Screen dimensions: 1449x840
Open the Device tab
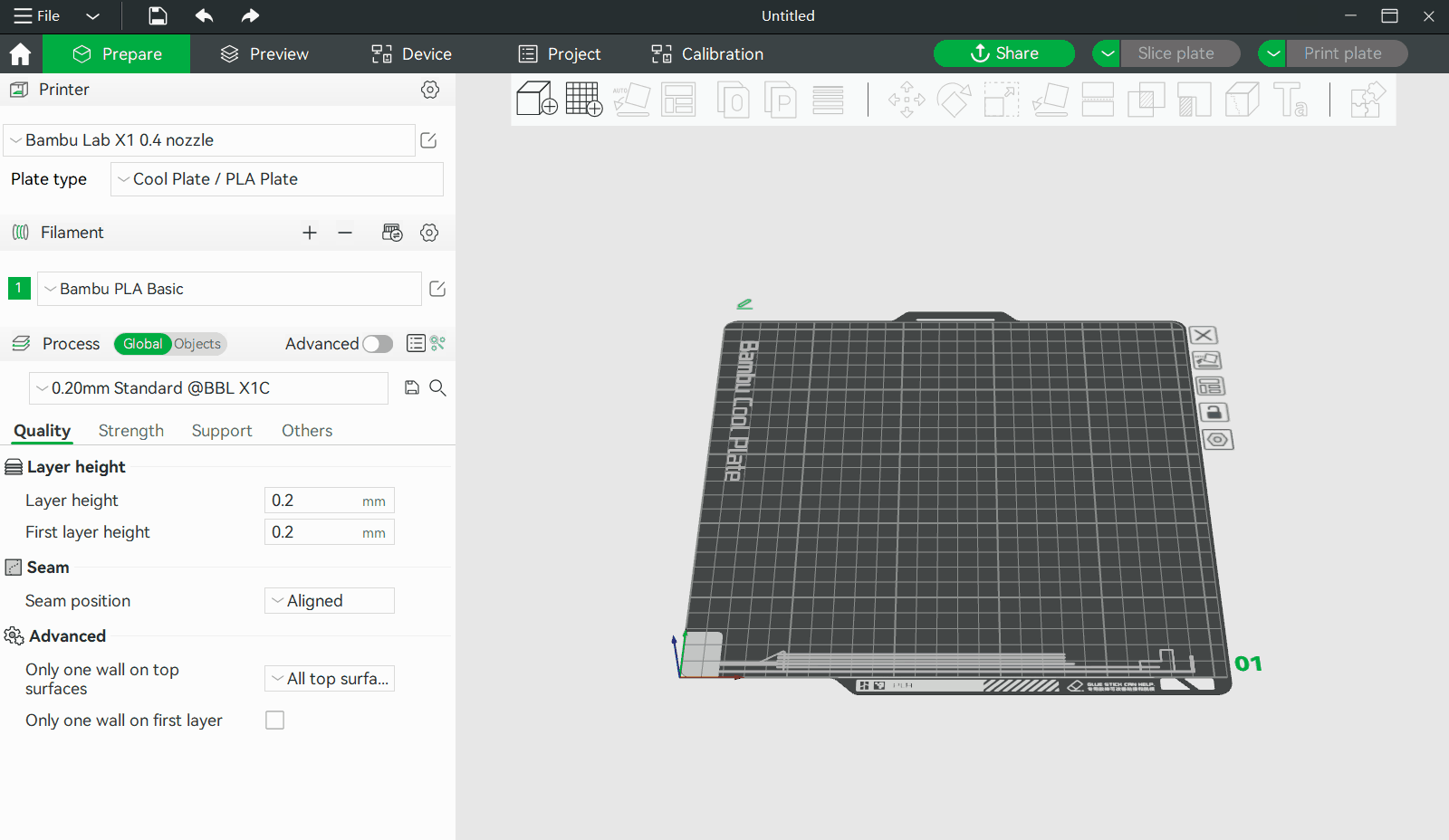(x=412, y=54)
